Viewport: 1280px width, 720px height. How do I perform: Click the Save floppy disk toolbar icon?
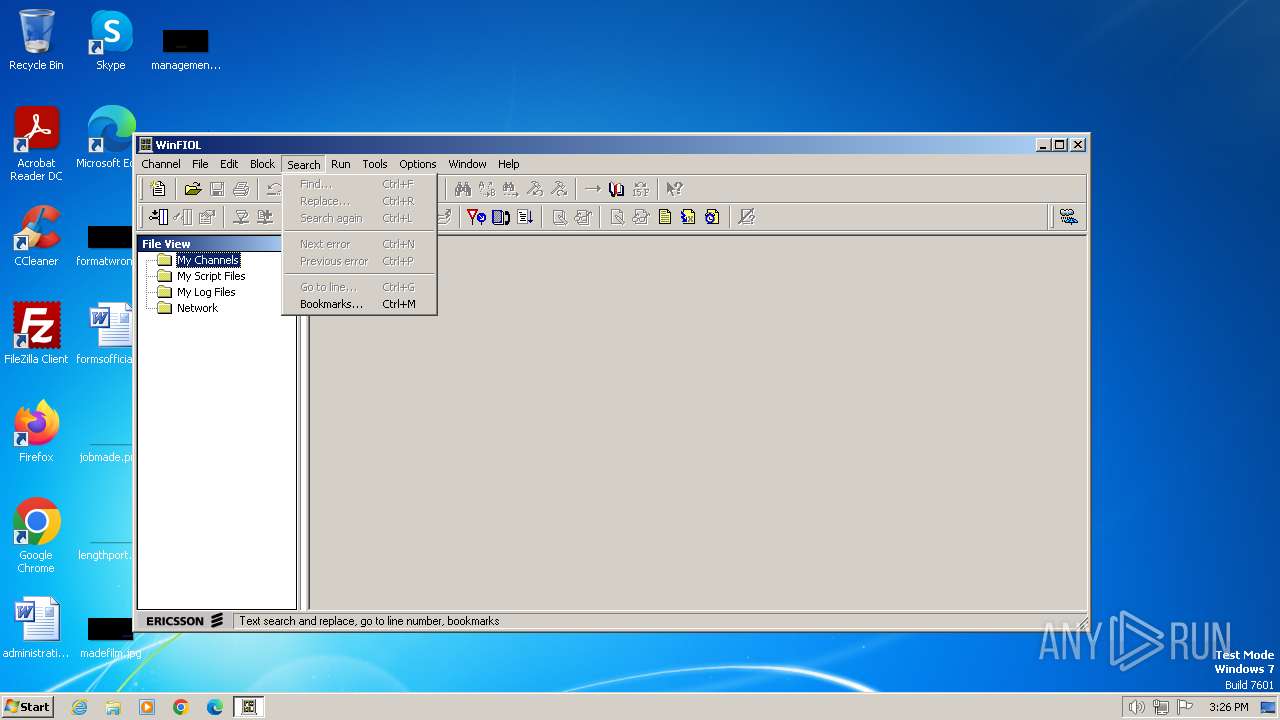coord(217,188)
